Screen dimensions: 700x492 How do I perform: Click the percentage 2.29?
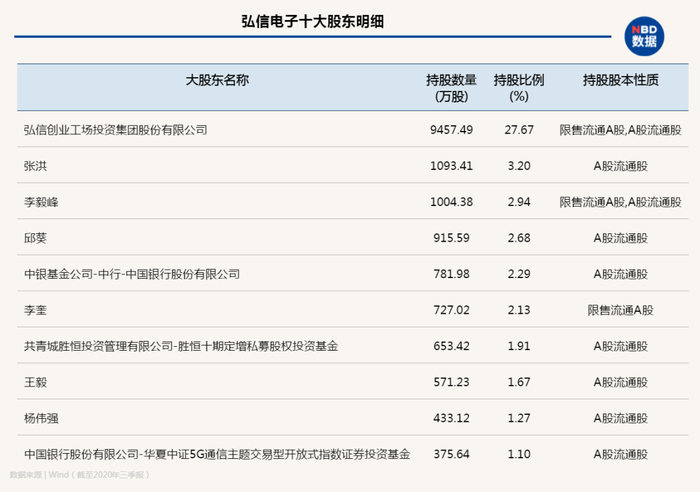coord(519,274)
